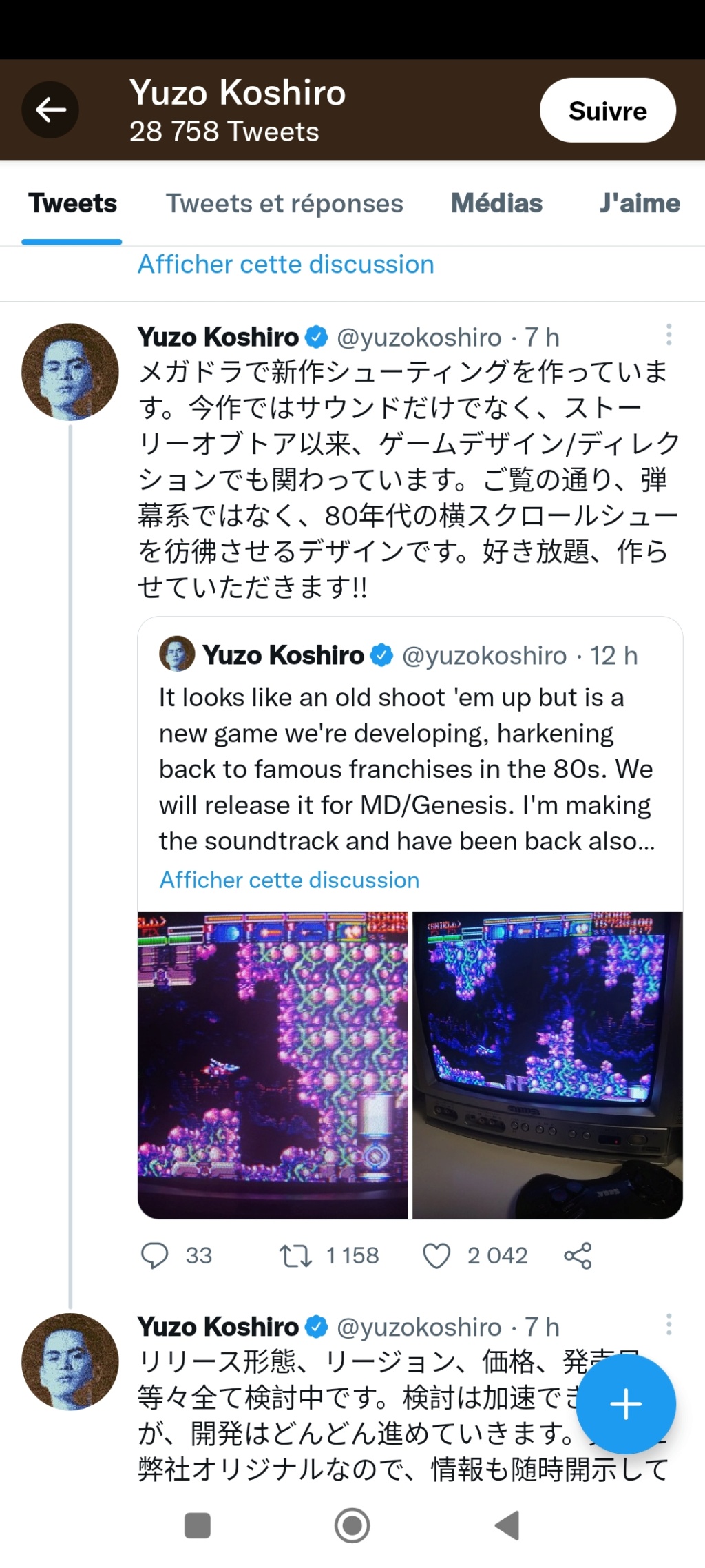This screenshot has height=1568, width=705.
Task: Open second tweet's three-dot overflow menu
Action: 669,1324
